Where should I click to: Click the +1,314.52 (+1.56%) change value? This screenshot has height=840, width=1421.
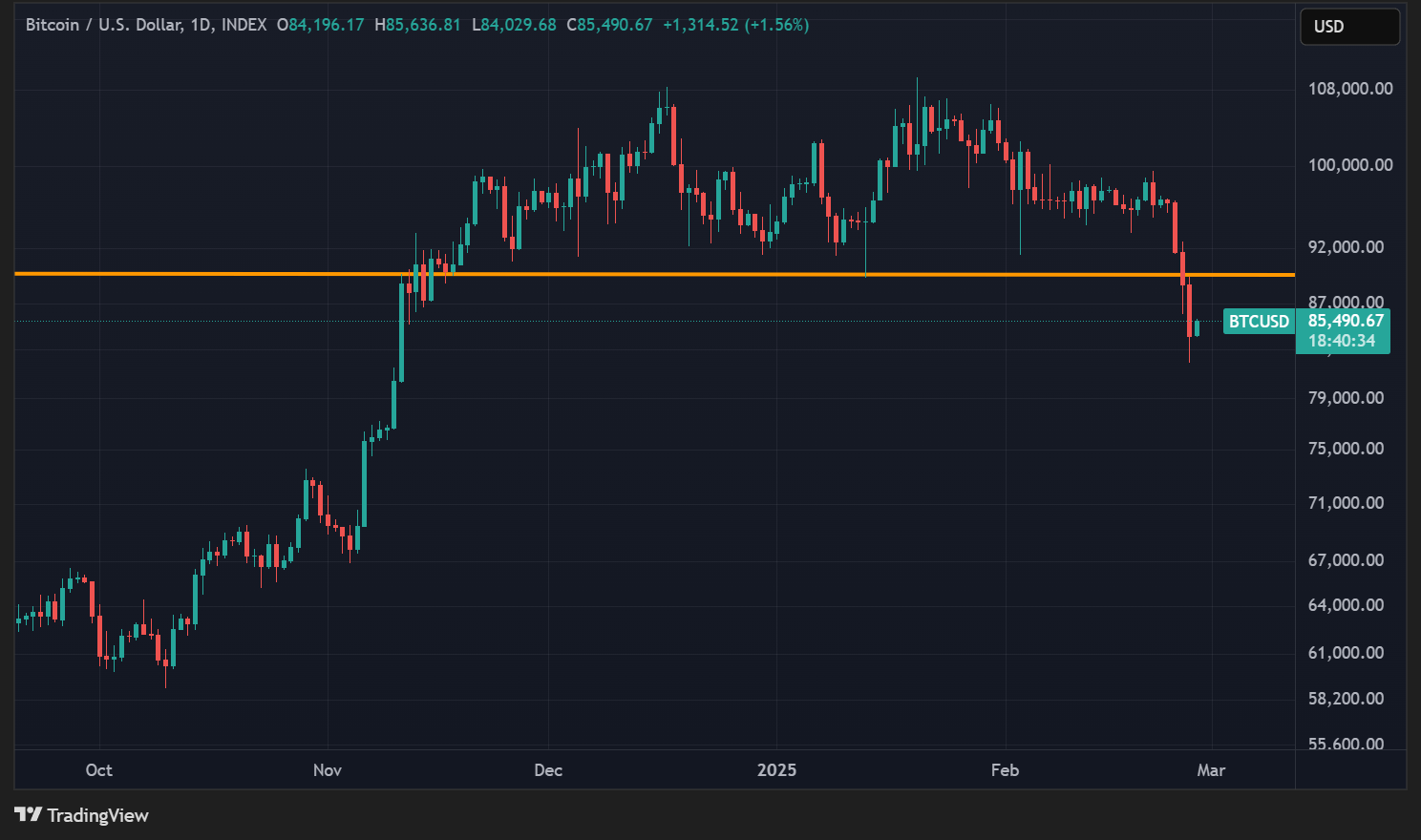(x=735, y=25)
